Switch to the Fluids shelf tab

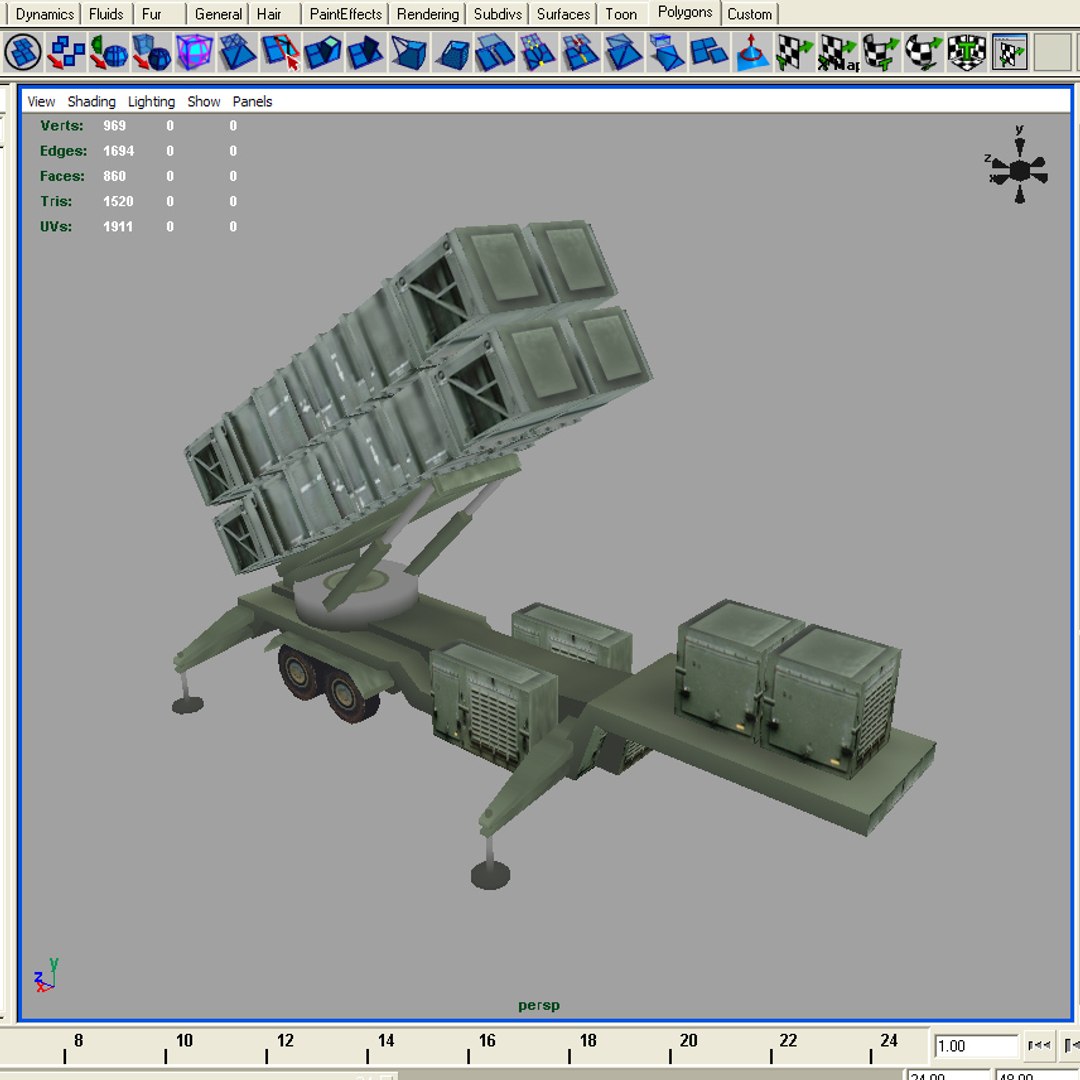[106, 14]
